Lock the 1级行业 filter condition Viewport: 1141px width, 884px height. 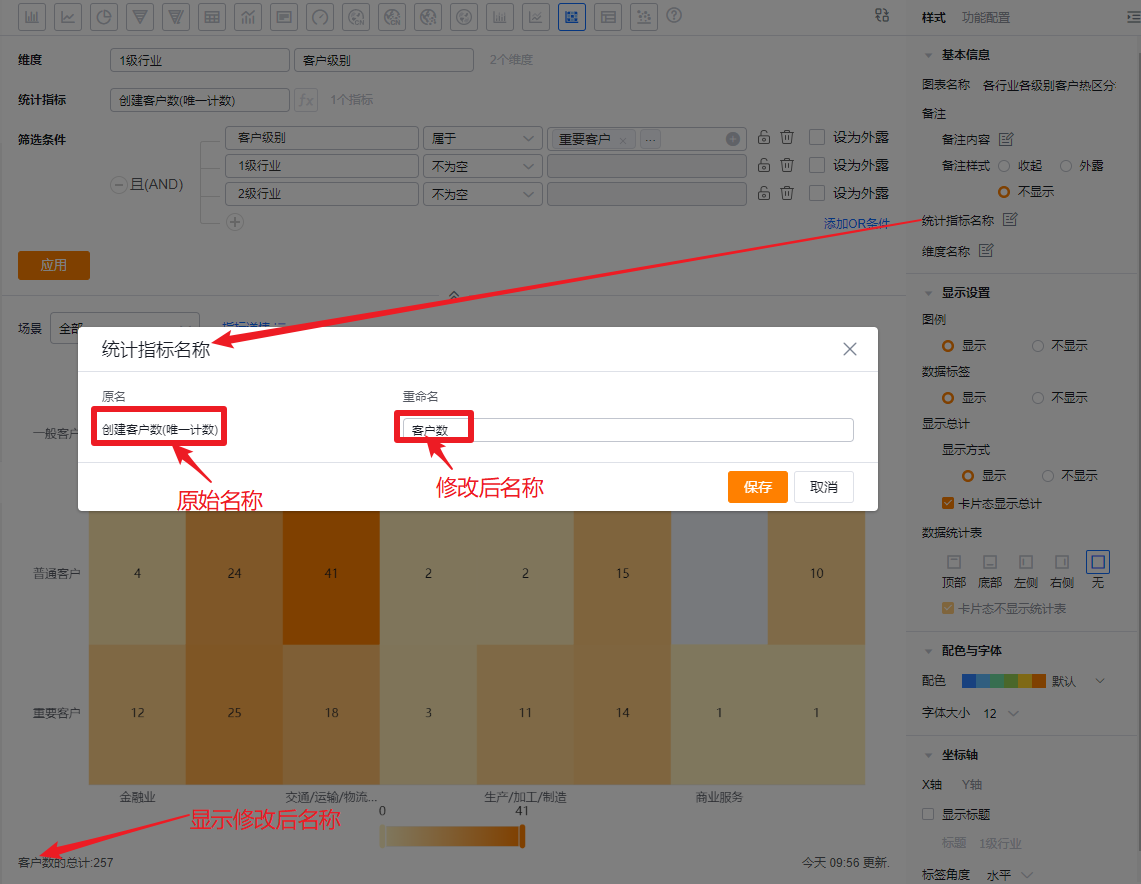point(763,165)
